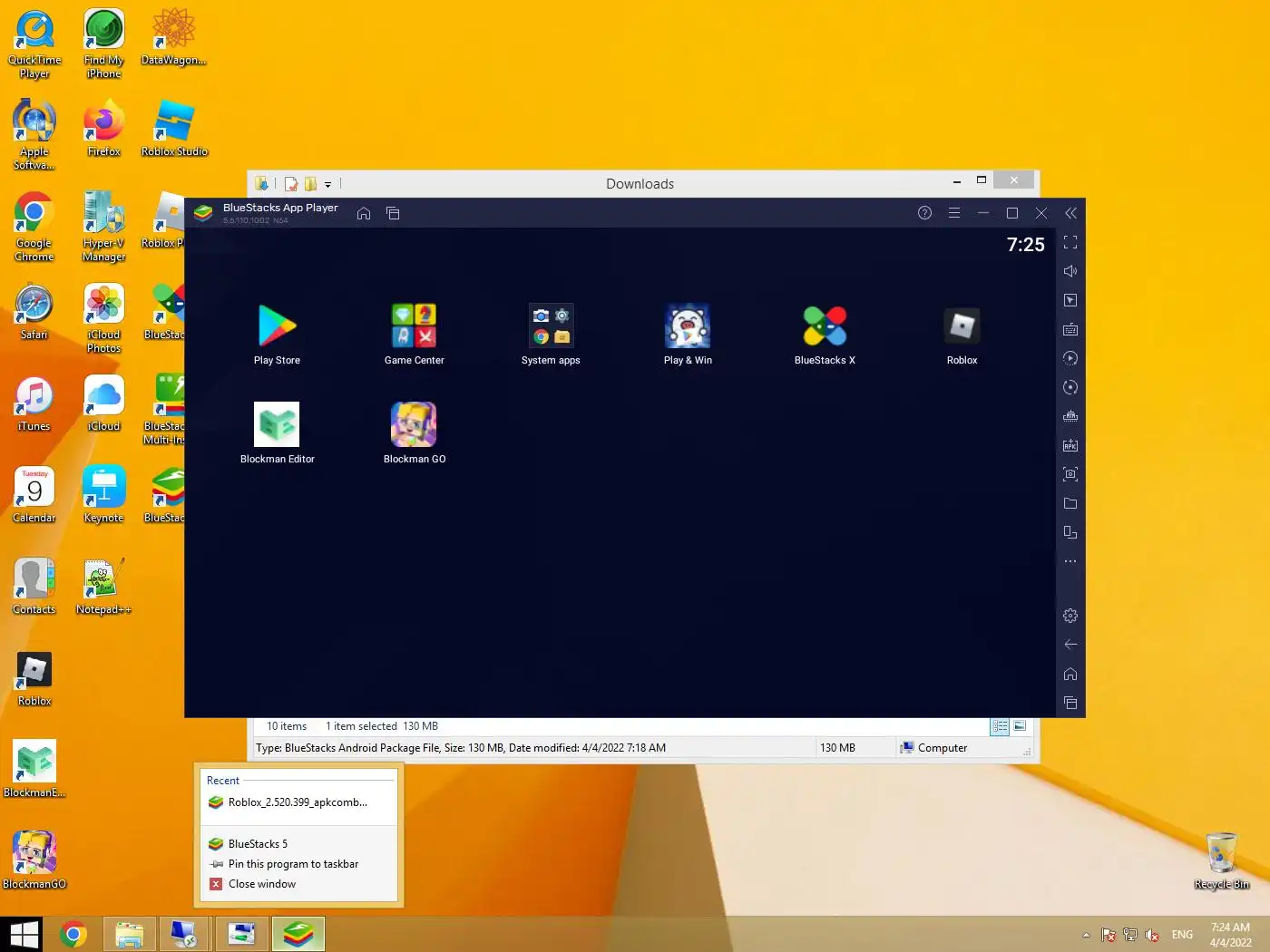Show hidden system tray icons
Image resolution: width=1270 pixels, height=952 pixels.
tap(1086, 935)
